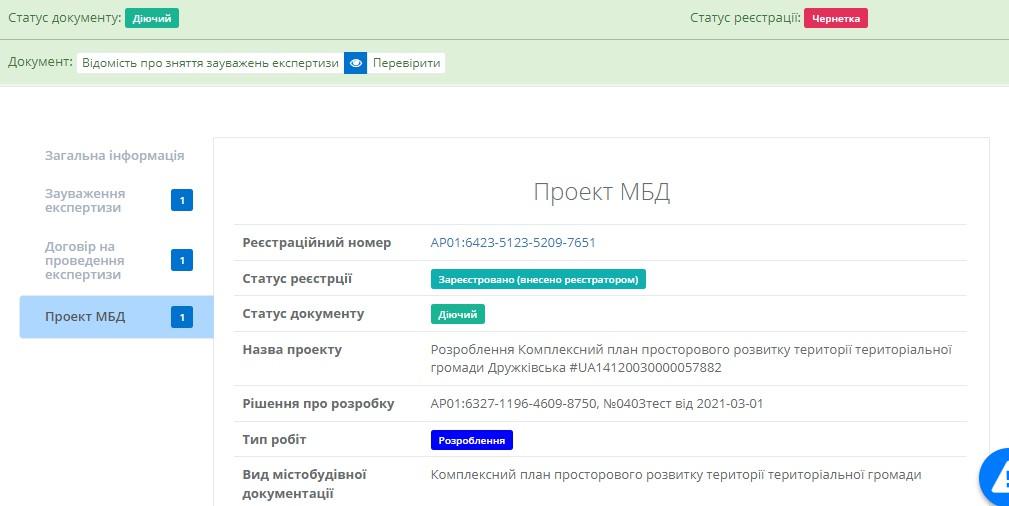Open registration number AP01:6423-5123-5209-7651 link
1009x506 pixels.
pyautogui.click(x=513, y=243)
